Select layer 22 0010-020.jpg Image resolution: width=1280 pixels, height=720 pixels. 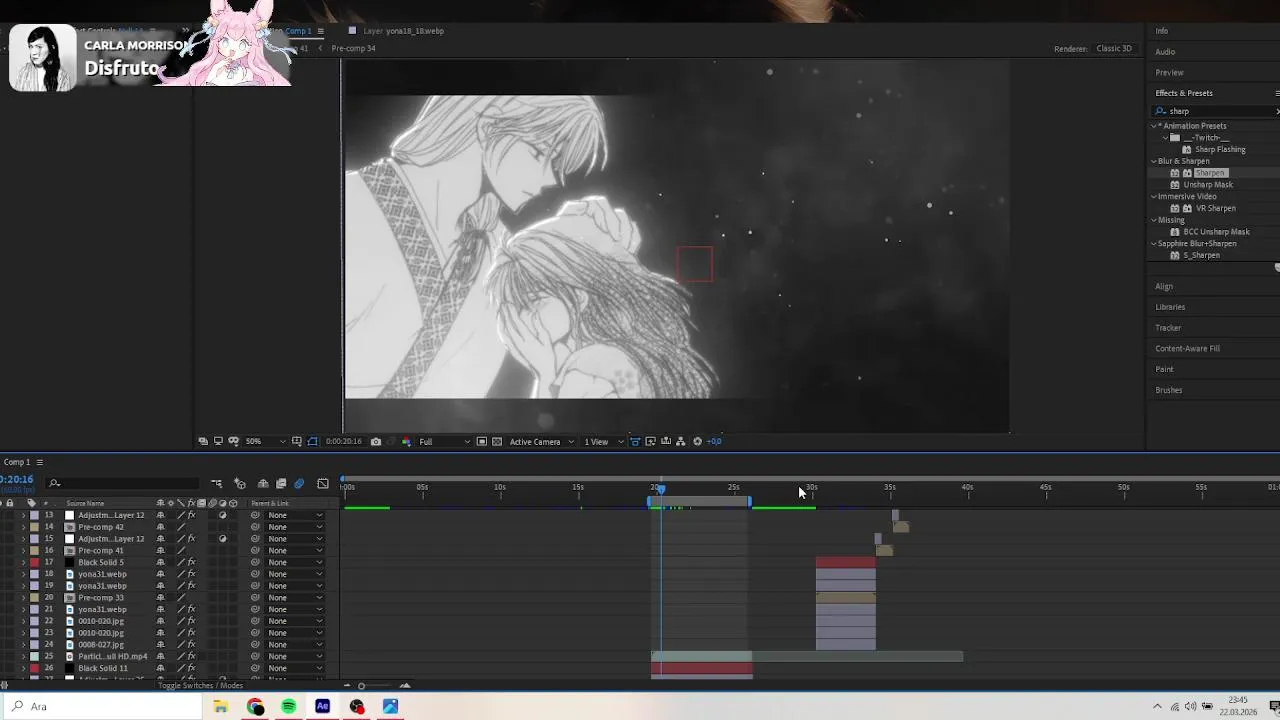tap(101, 621)
